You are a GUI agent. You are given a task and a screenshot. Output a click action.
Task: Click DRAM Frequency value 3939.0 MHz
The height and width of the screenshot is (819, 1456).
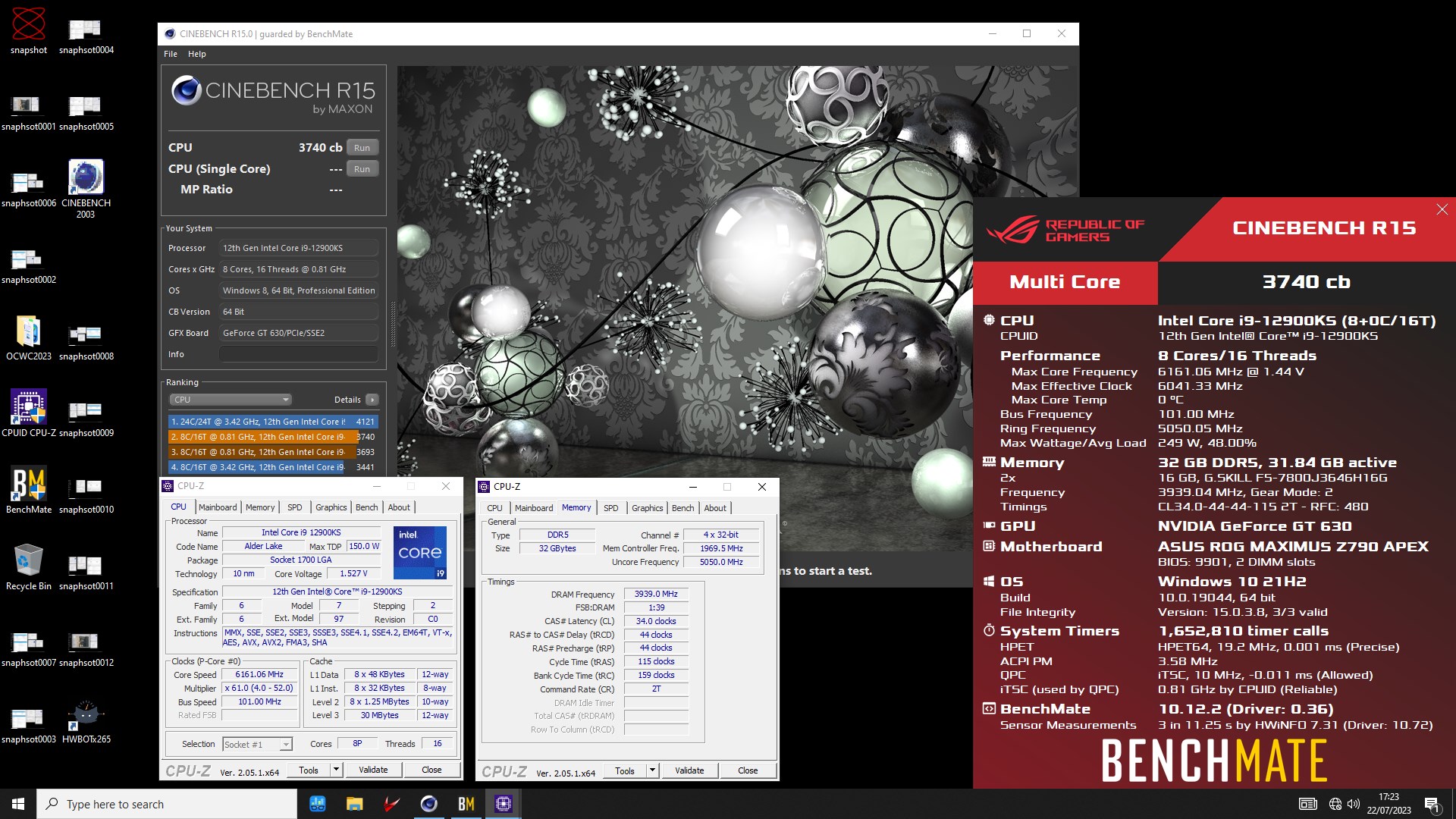pos(656,594)
